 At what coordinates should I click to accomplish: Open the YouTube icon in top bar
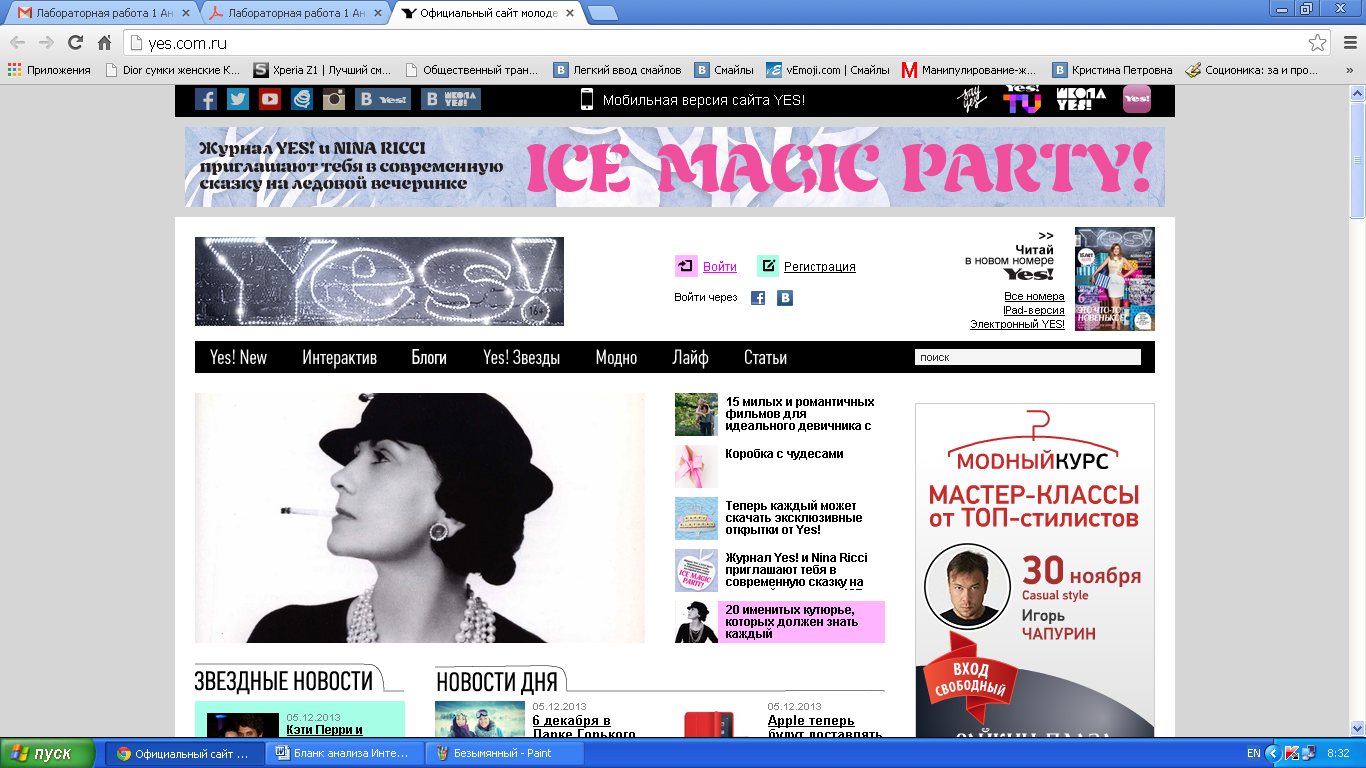(x=270, y=99)
